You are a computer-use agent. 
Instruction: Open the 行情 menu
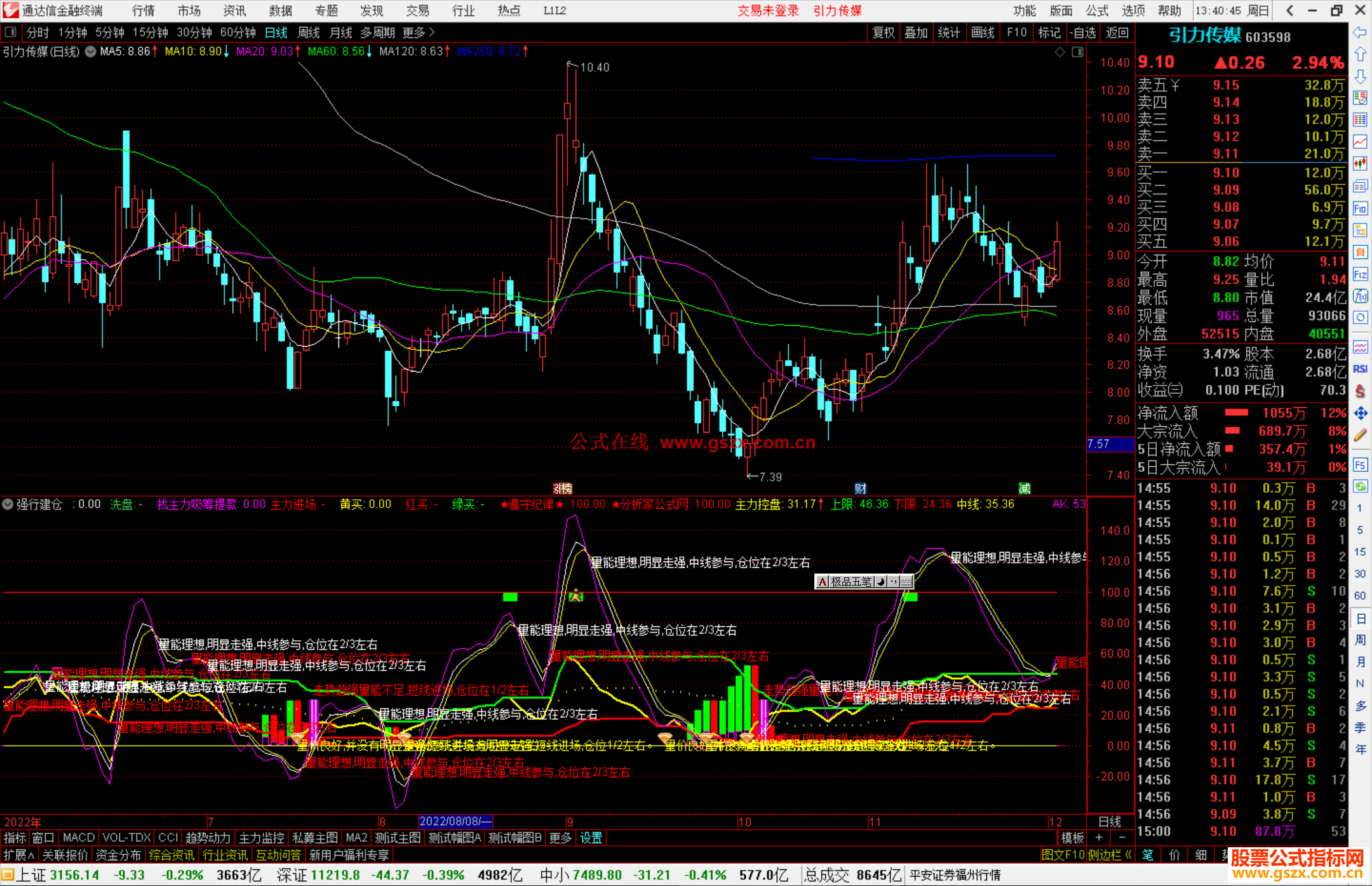(x=143, y=10)
